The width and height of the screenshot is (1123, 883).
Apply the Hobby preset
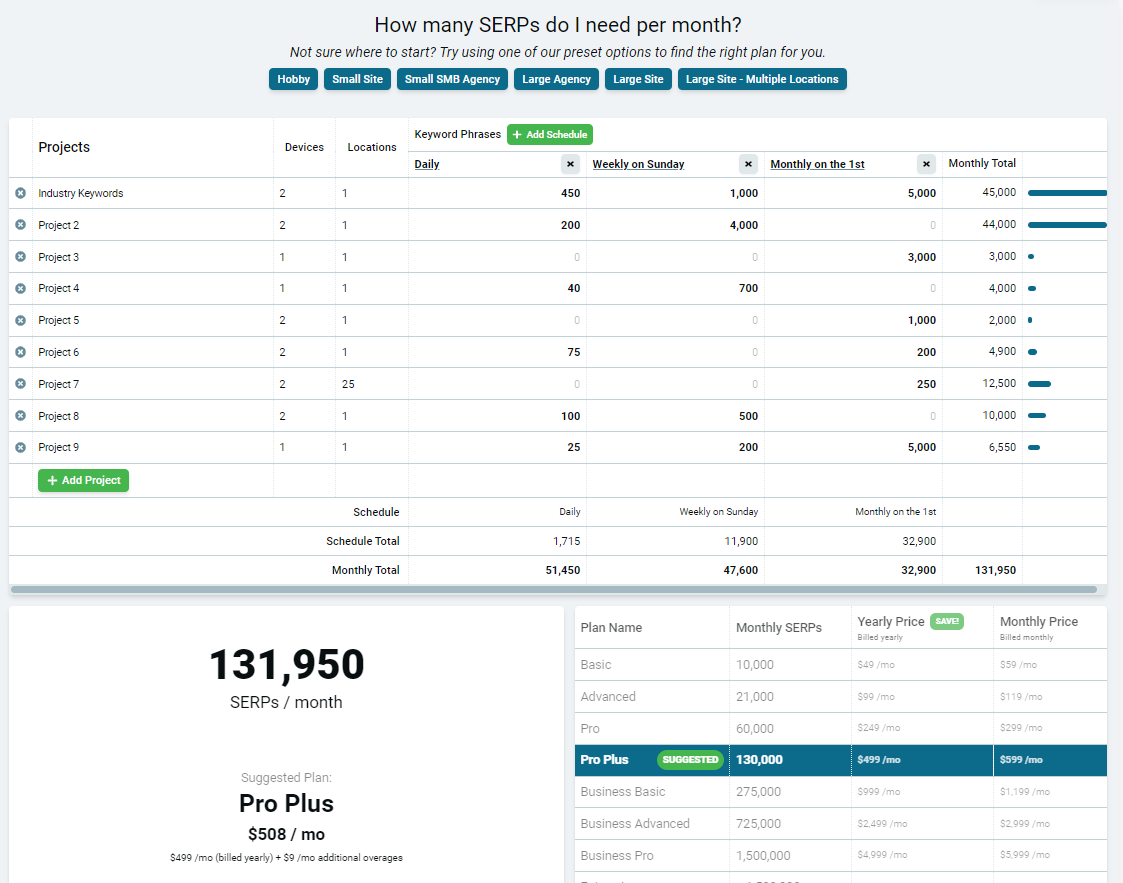(x=294, y=79)
